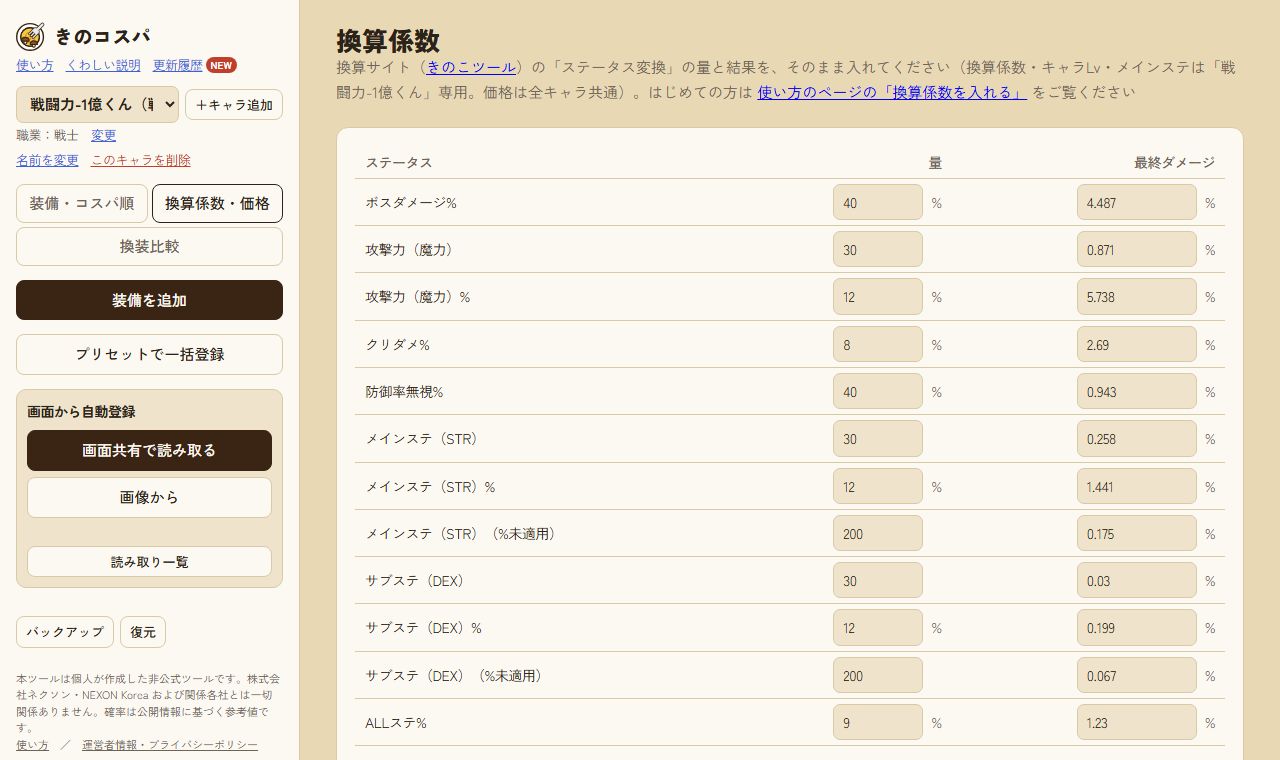Open the 使い方 link under the logo
Viewport: 1280px width, 760px height.
tap(35, 65)
